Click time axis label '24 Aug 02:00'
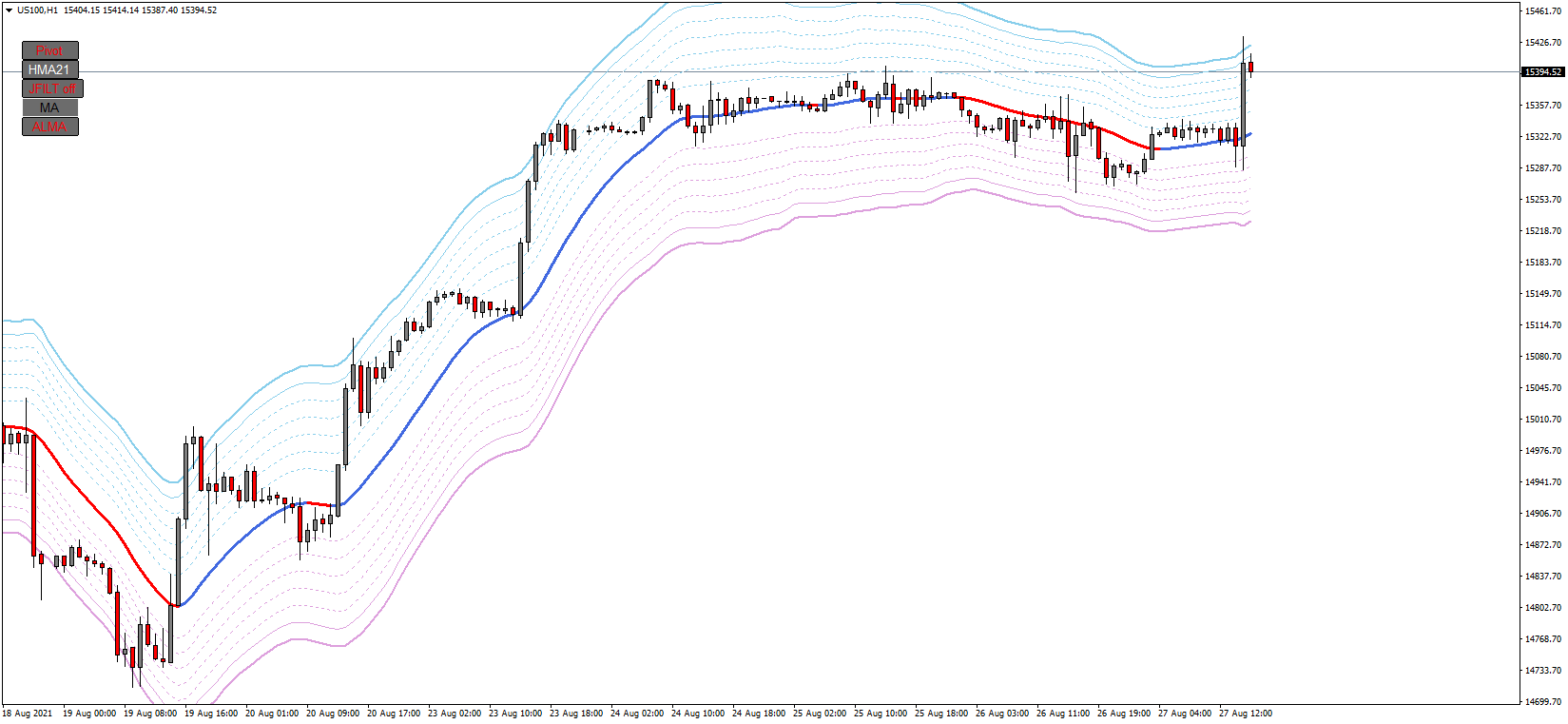The image size is (1568, 724). coord(637,714)
